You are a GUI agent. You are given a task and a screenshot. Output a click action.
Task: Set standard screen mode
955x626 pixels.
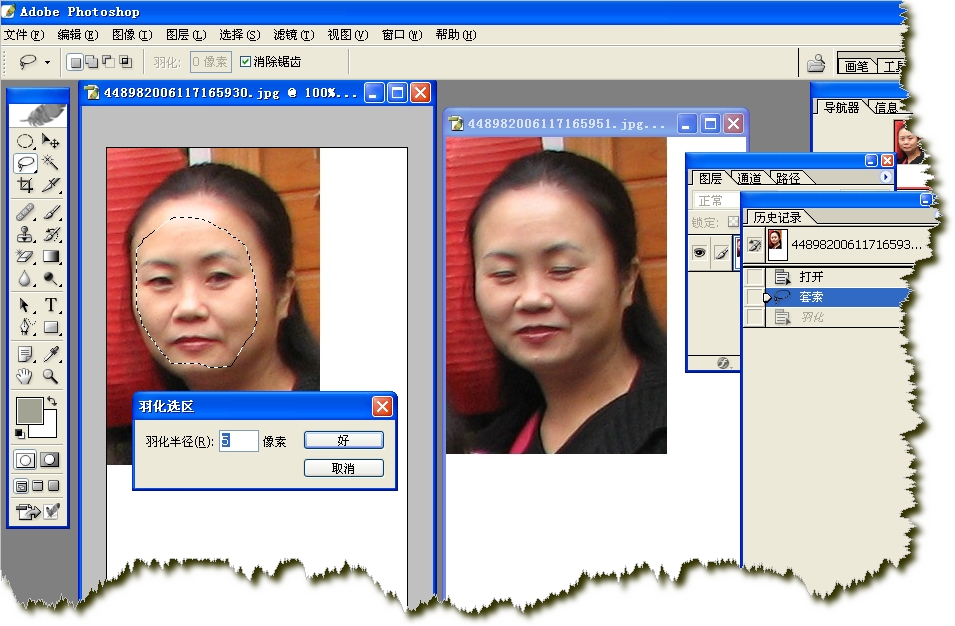pyautogui.click(x=21, y=486)
